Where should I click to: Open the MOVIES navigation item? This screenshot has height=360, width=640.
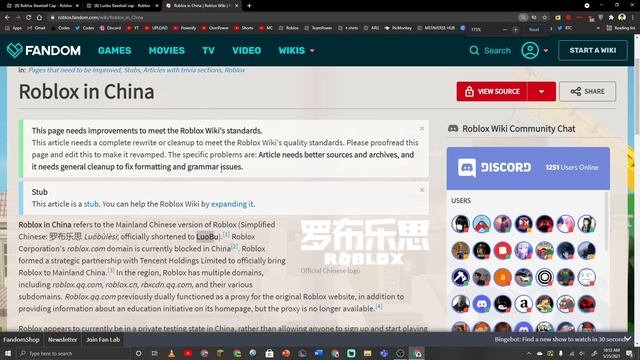[x=167, y=50]
